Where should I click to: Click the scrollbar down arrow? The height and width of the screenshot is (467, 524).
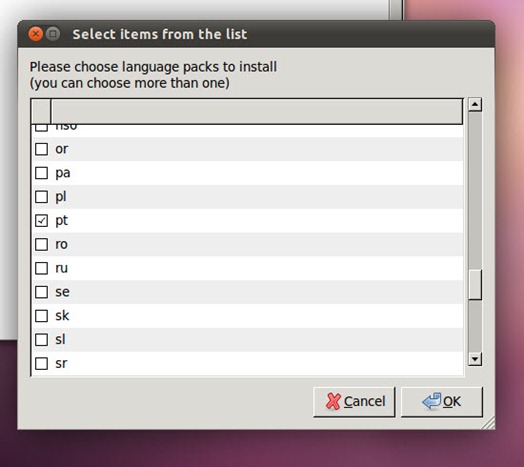[x=475, y=359]
